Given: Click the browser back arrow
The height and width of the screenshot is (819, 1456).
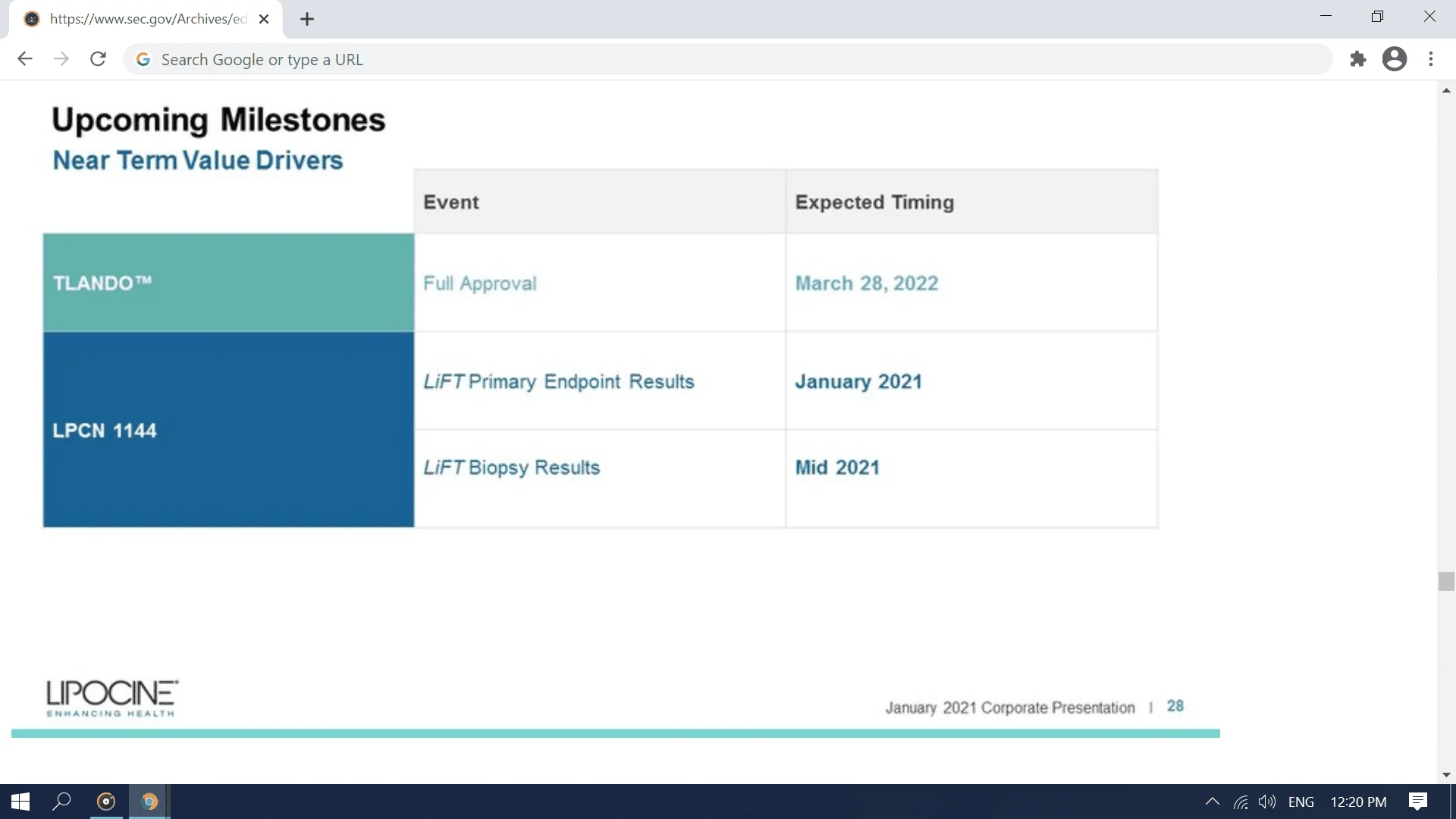Looking at the screenshot, I should coord(25,59).
